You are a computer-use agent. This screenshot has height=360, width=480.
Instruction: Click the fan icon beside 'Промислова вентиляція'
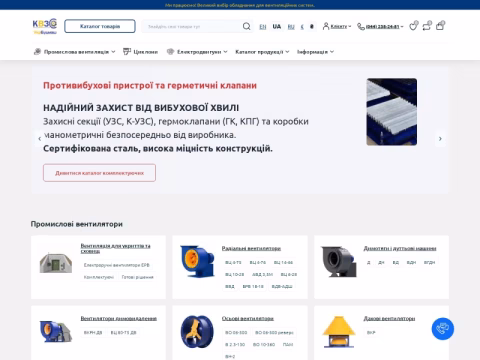tap(37, 51)
